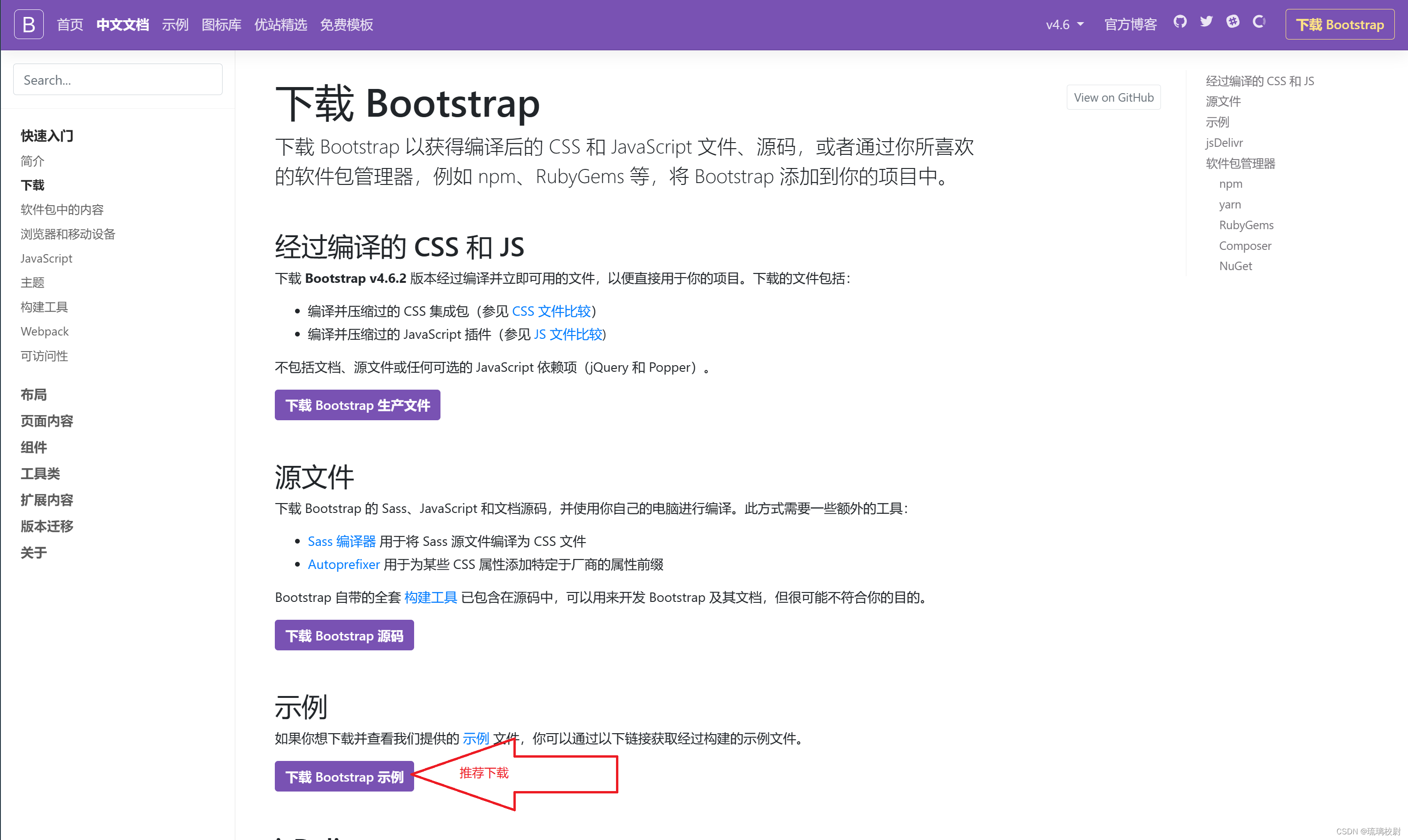
Task: Open the 图标库 navigation item
Action: click(221, 24)
